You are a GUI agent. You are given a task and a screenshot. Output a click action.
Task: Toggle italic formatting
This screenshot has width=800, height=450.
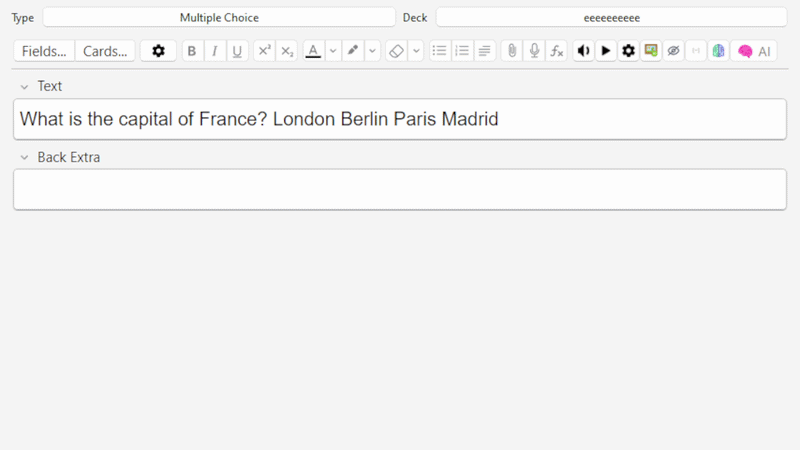[x=214, y=51]
